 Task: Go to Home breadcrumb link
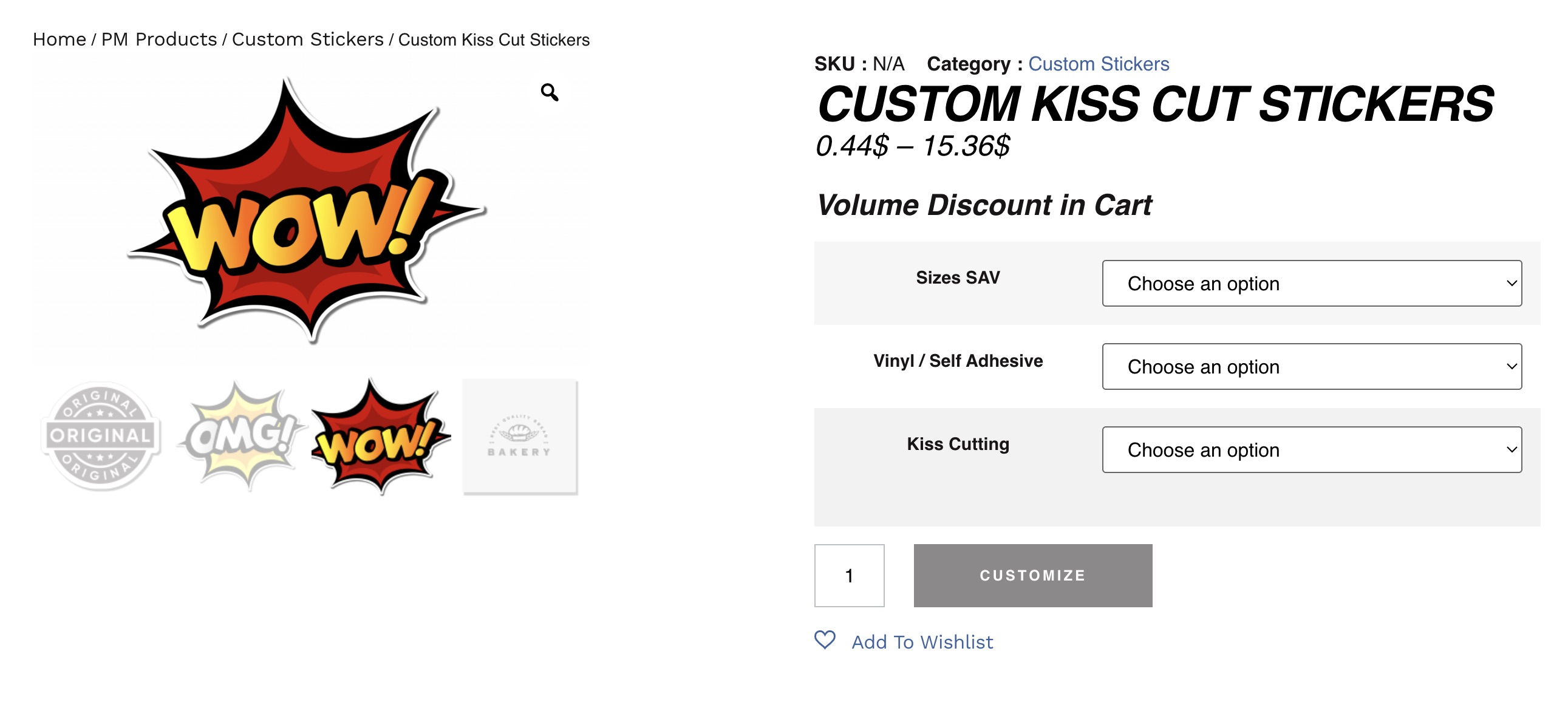click(59, 39)
